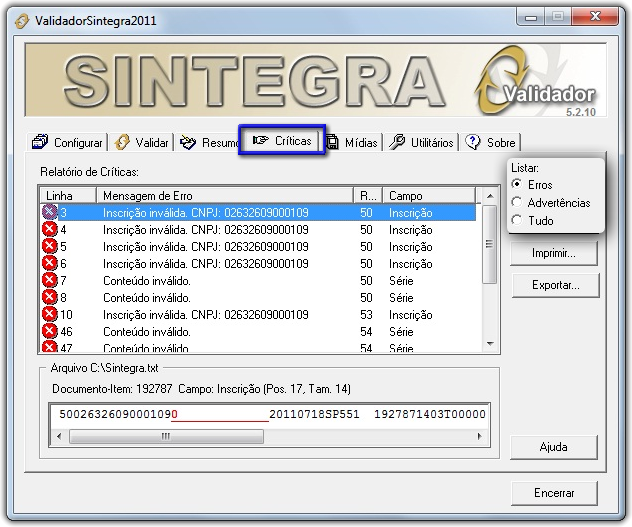Click the vertical scrollbar thumb of error list
This screenshot has height=527, width=632.
point(490,244)
